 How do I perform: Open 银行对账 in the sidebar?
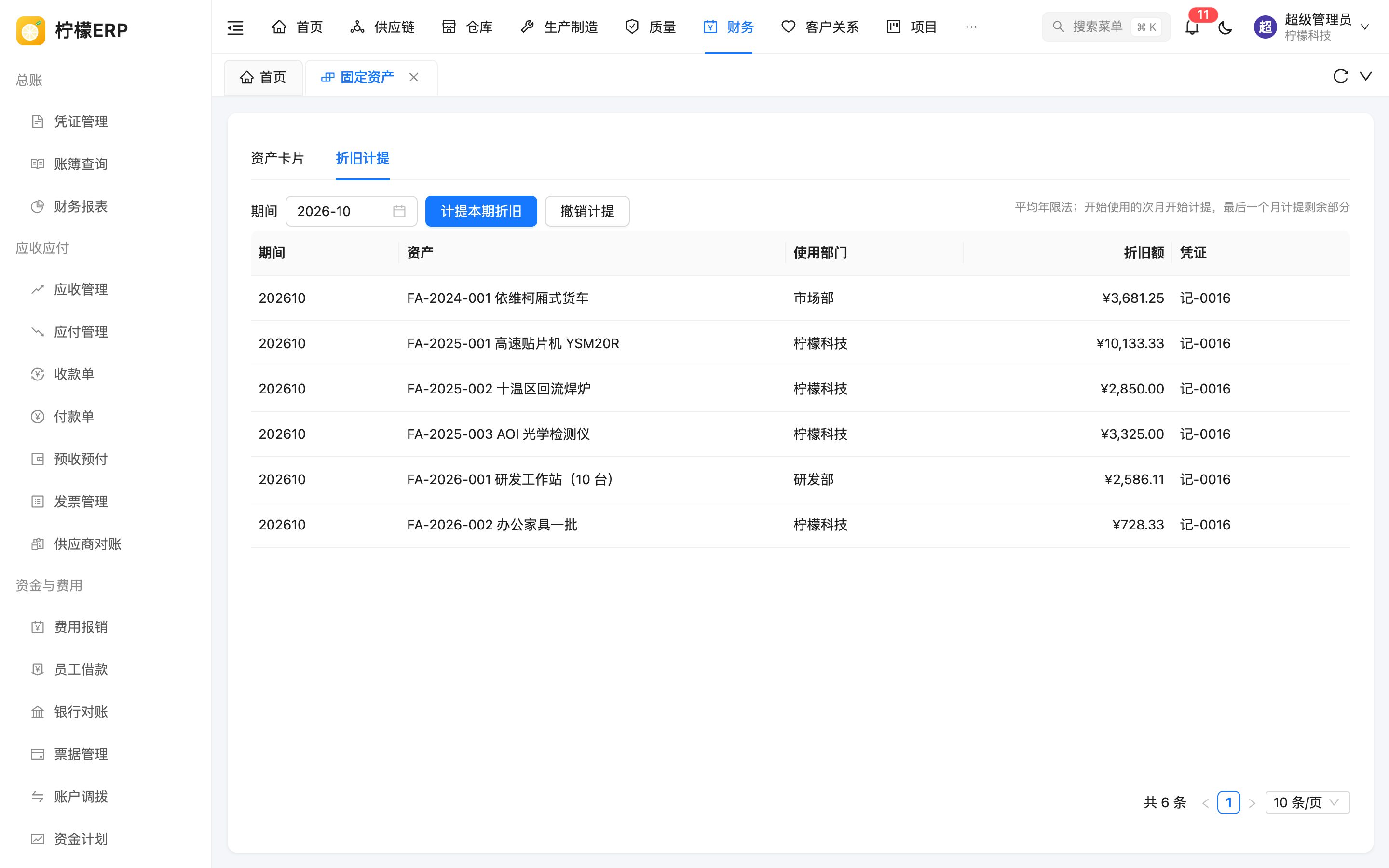[81, 712]
